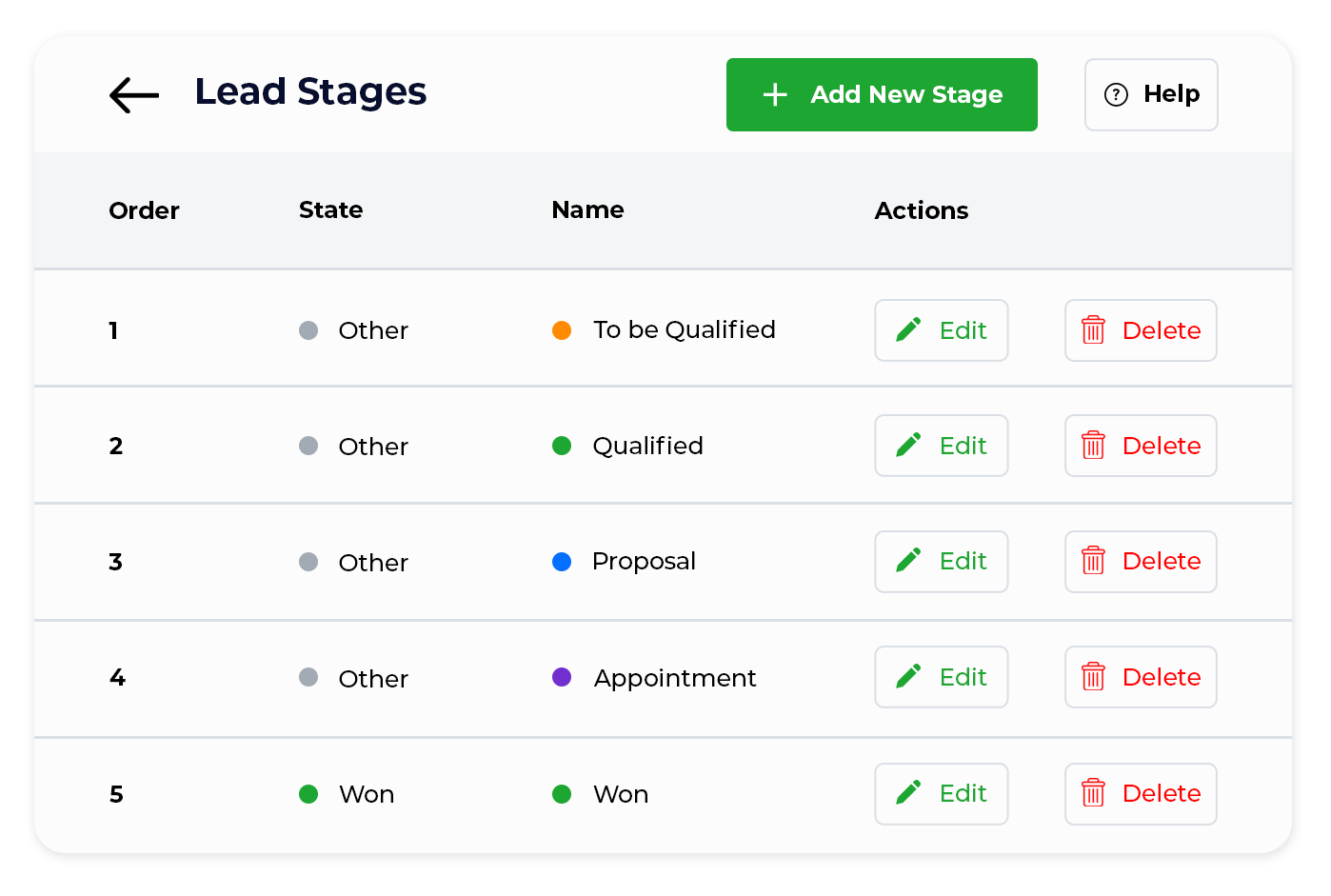Image resolution: width=1331 pixels, height=896 pixels.
Task: Click the trash icon for Won stage
Action: point(1093,792)
